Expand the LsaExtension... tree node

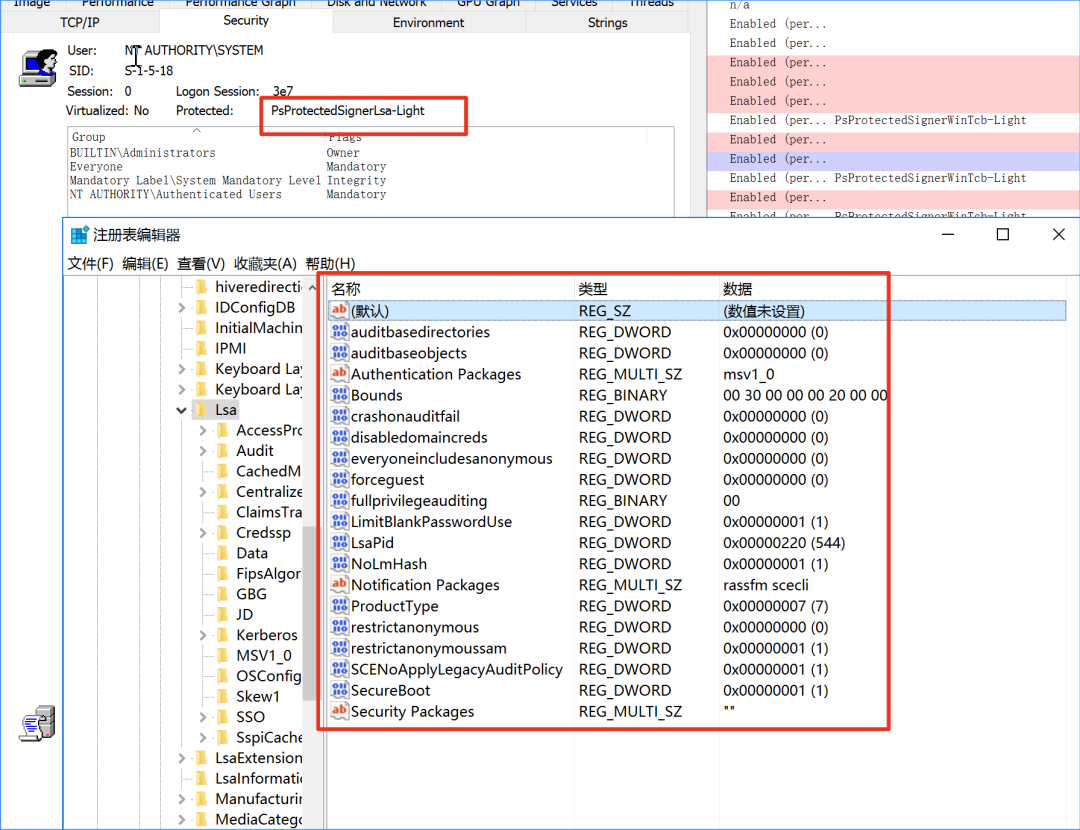182,758
